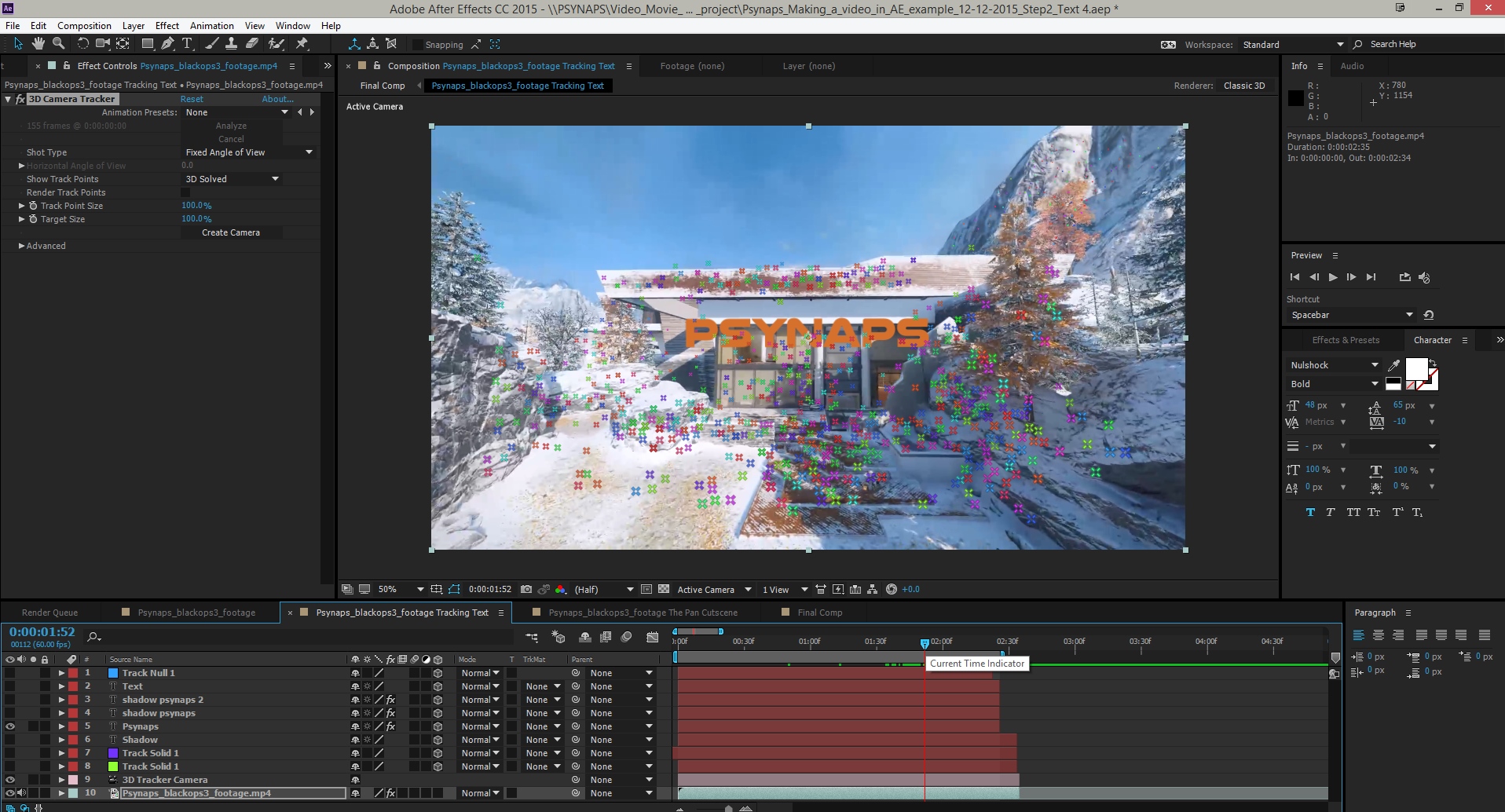Select the Rectangle shape tool
This screenshot has width=1505, height=812.
tap(147, 44)
